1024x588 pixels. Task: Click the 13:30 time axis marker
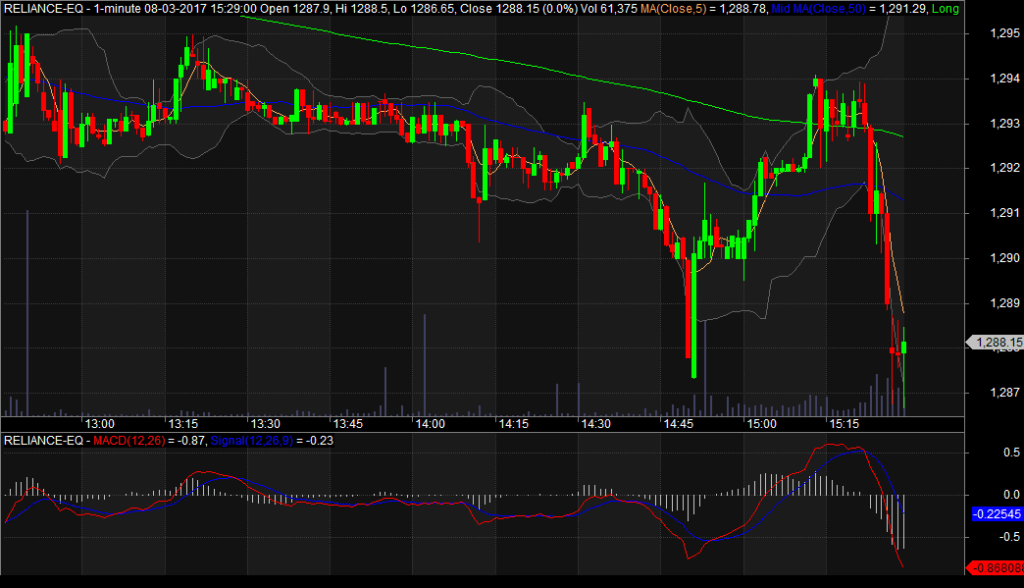[x=264, y=424]
